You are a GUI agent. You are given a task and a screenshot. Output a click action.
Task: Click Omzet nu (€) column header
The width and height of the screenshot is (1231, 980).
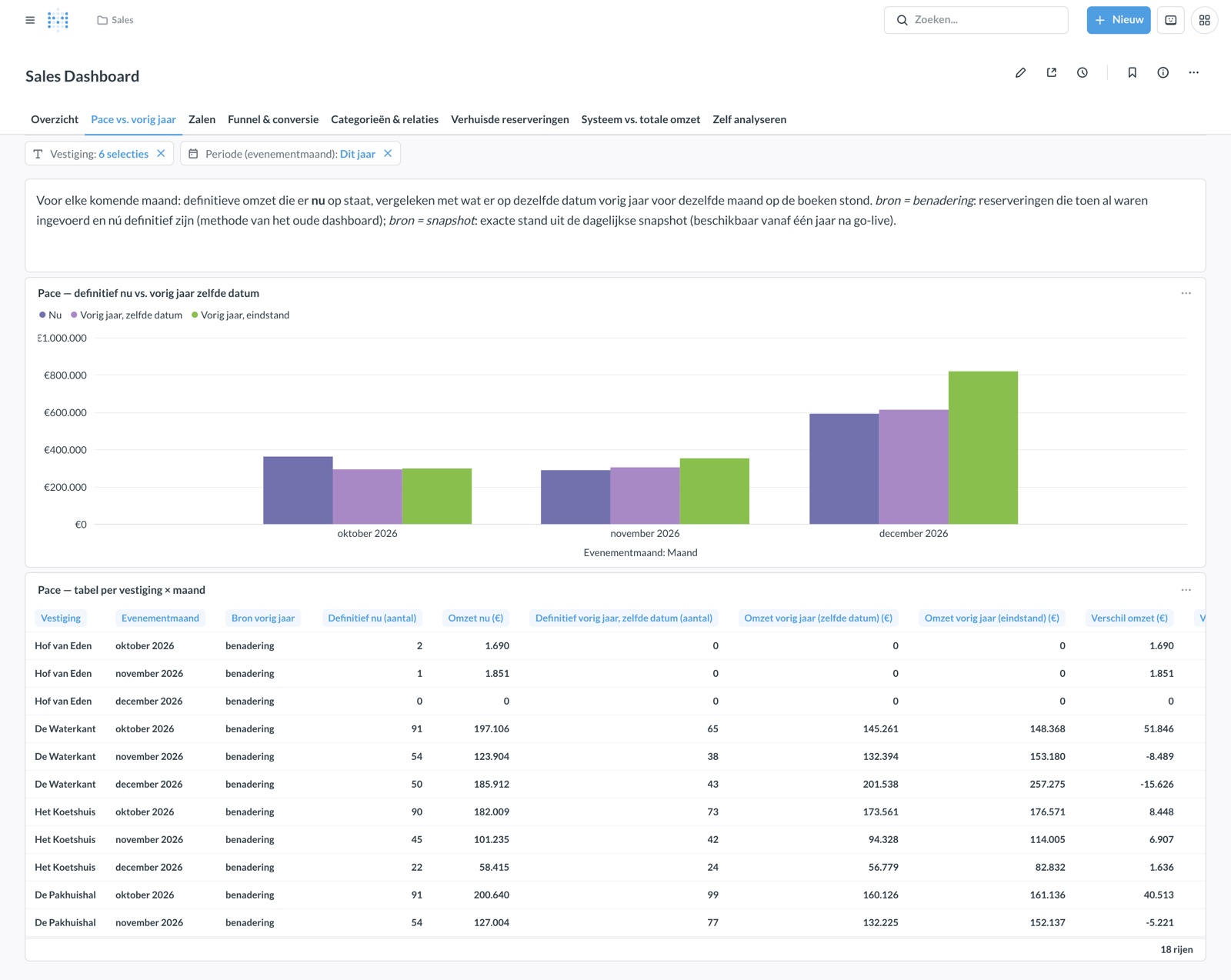point(475,618)
